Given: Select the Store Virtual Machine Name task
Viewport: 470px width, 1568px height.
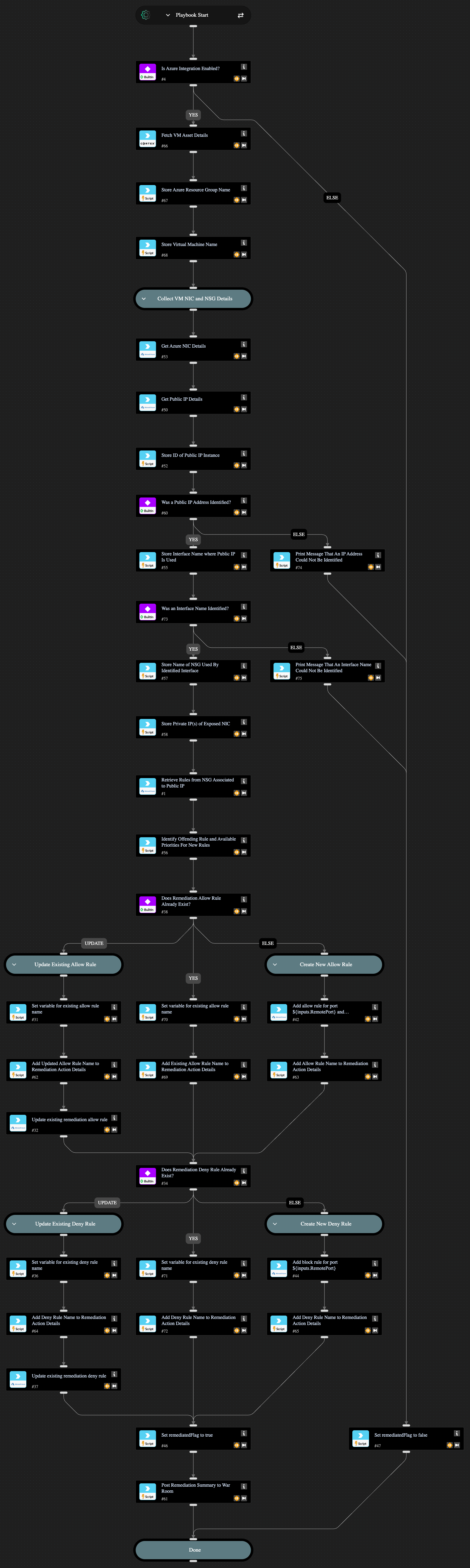Looking at the screenshot, I should [x=193, y=248].
